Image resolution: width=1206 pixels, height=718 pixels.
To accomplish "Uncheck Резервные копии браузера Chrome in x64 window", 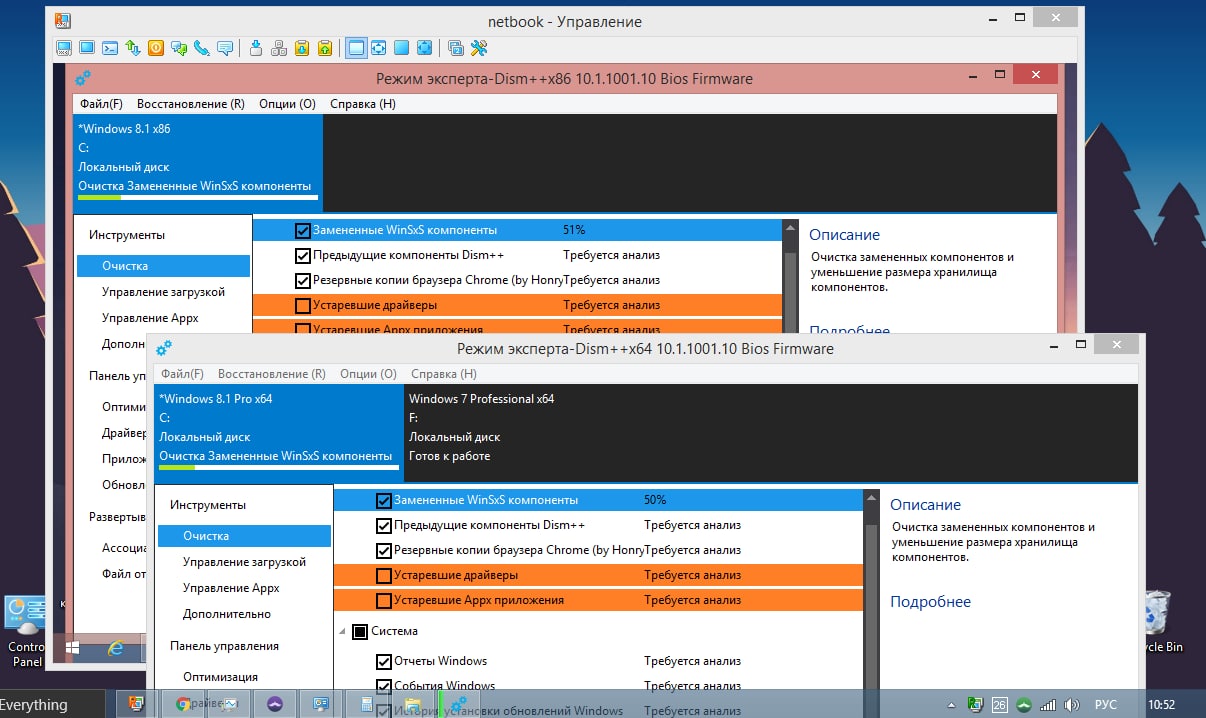I will (383, 550).
